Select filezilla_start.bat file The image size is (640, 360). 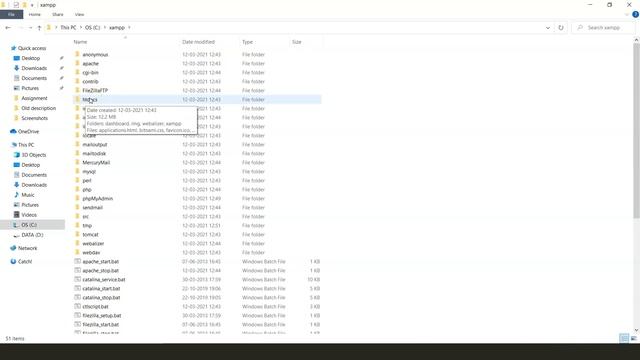100,324
